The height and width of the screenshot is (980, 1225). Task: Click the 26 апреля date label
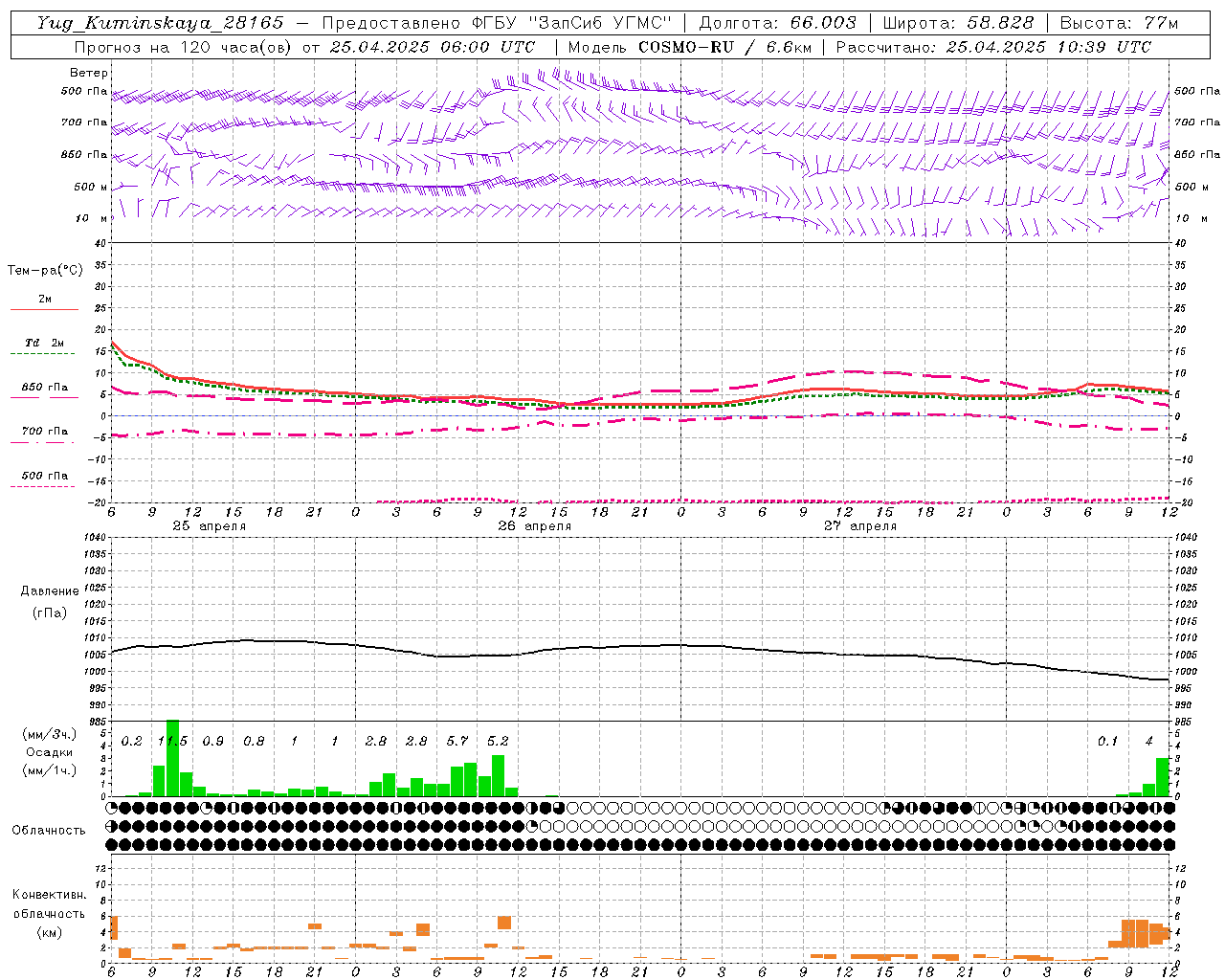pos(534,526)
